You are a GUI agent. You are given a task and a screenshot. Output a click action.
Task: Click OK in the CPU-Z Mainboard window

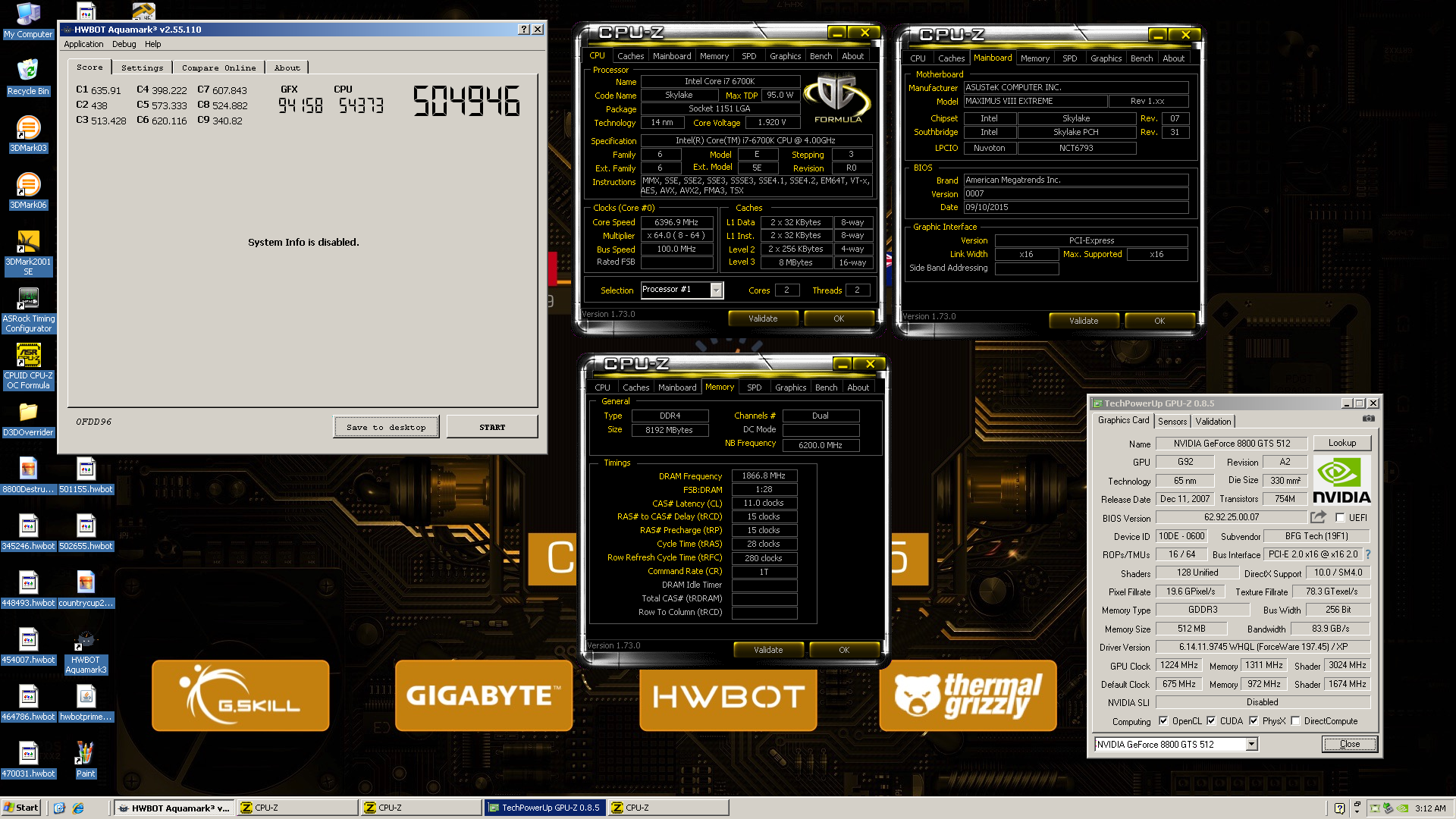click(x=1159, y=321)
